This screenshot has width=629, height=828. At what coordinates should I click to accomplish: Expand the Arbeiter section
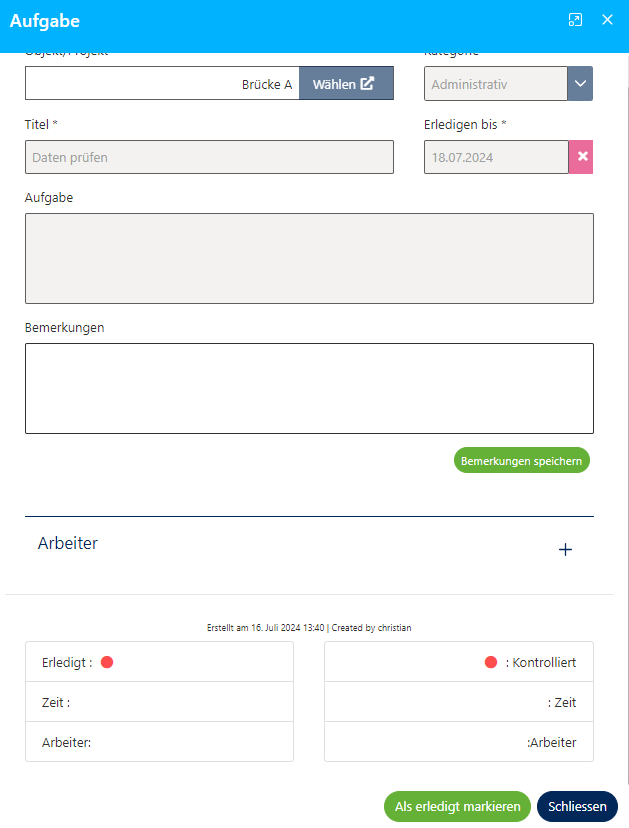pyautogui.click(x=68, y=544)
